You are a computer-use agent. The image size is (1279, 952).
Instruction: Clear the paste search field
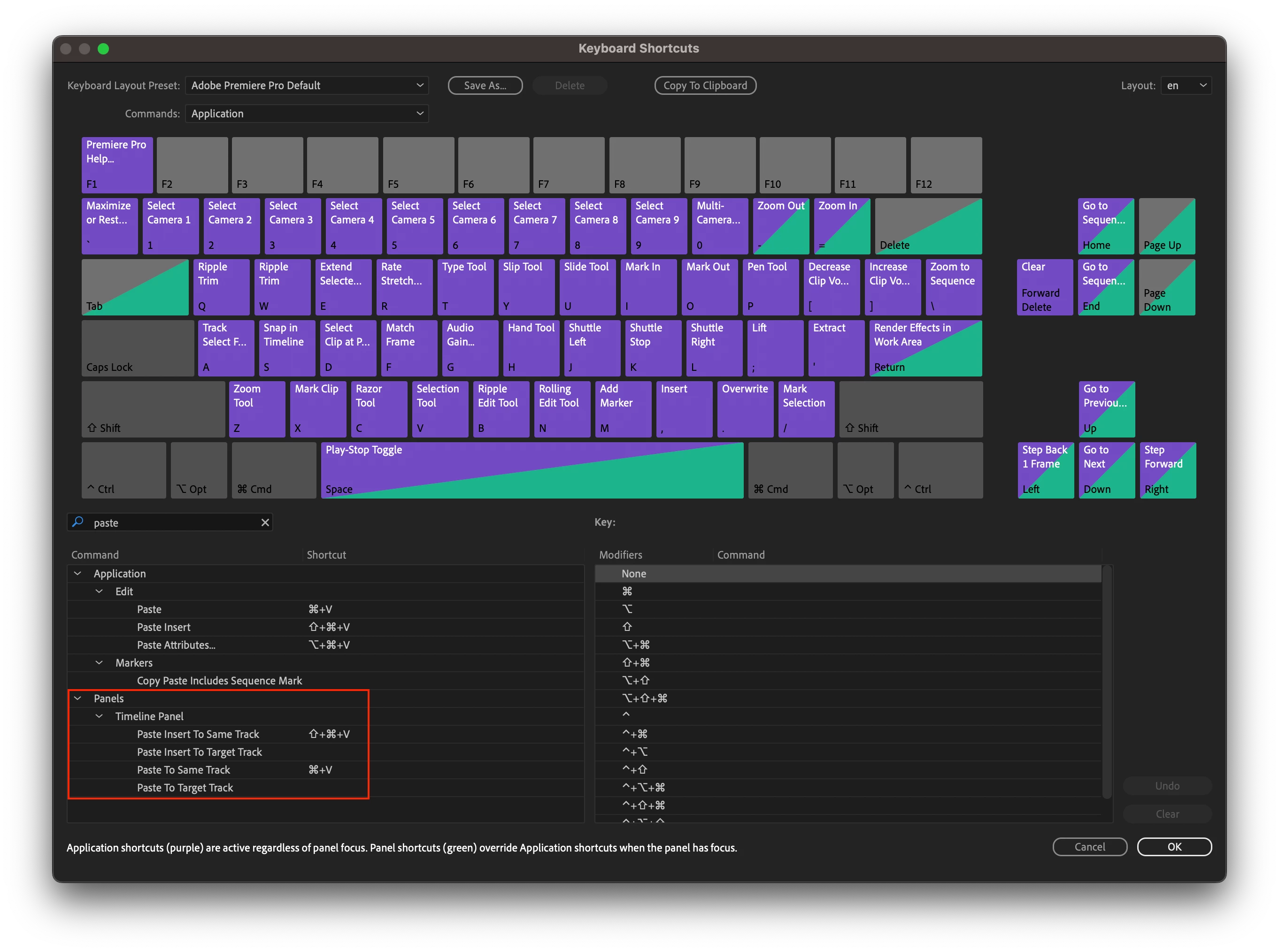point(265,522)
